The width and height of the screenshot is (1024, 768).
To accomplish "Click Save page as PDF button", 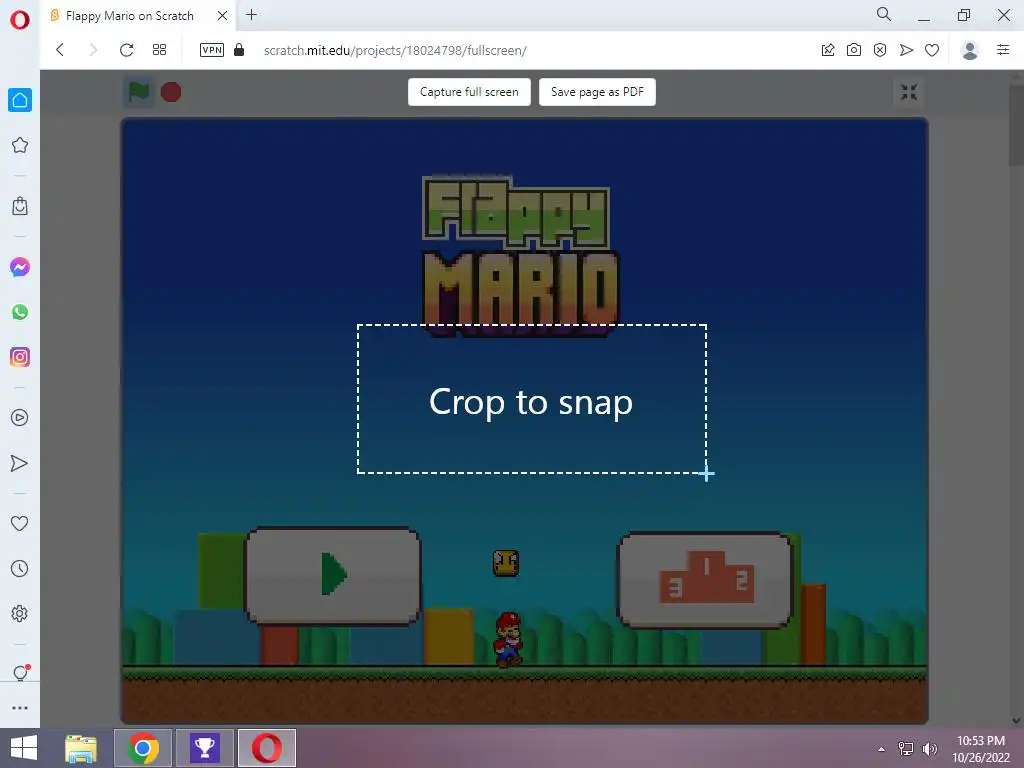I will [x=597, y=92].
